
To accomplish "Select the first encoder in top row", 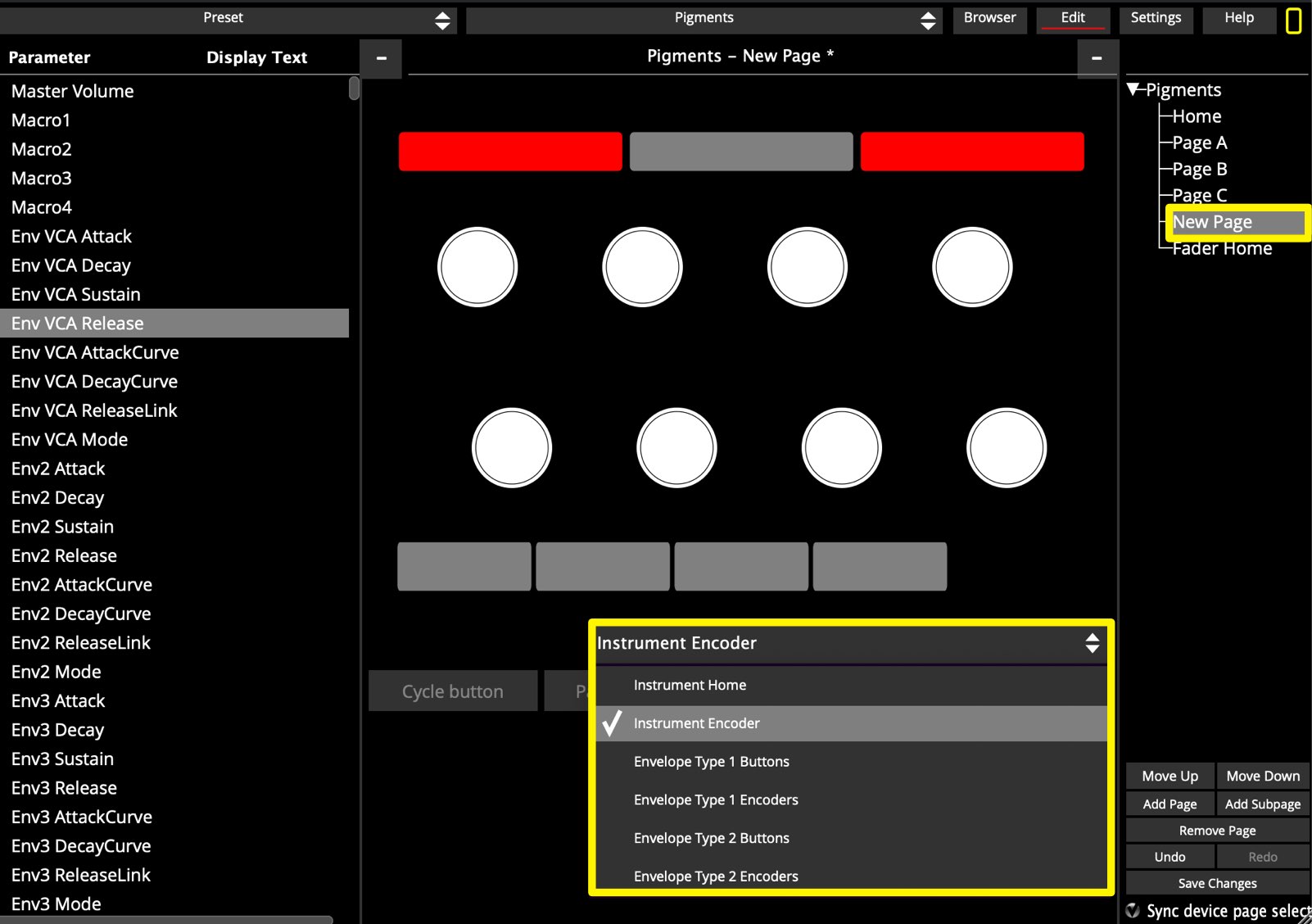I will tap(477, 267).
